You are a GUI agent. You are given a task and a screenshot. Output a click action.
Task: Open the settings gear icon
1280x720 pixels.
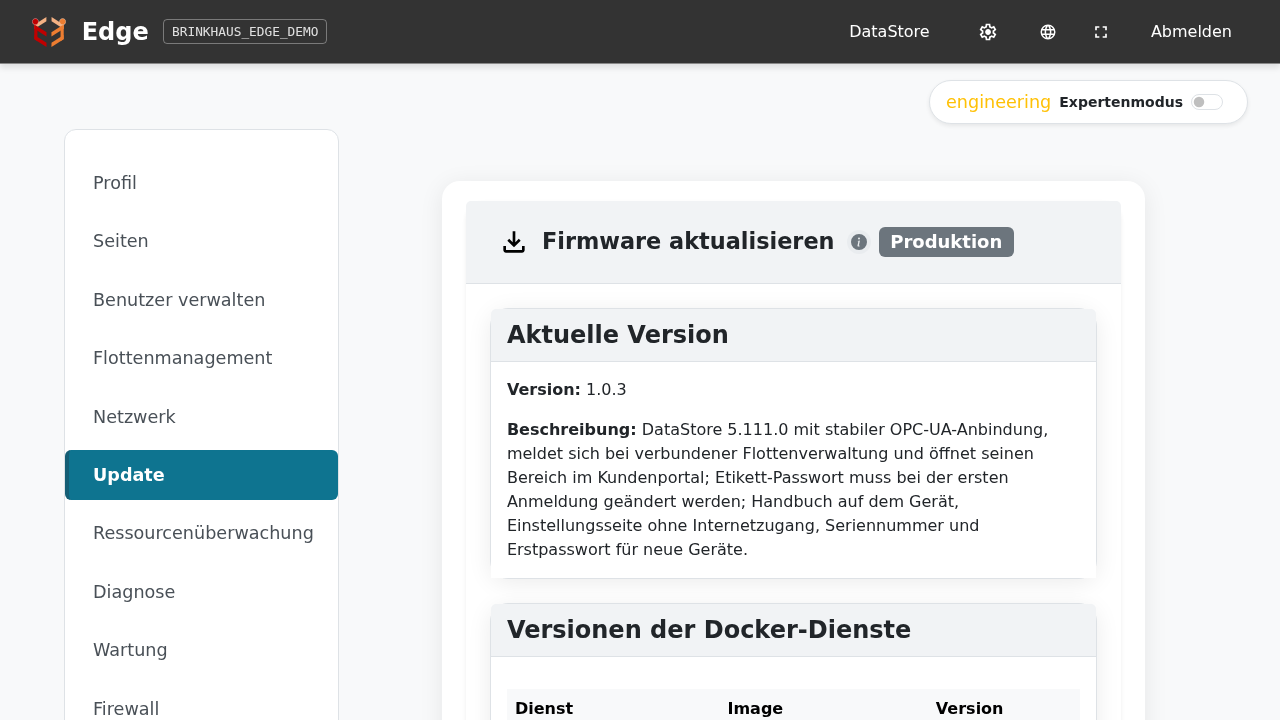pyautogui.click(x=988, y=32)
